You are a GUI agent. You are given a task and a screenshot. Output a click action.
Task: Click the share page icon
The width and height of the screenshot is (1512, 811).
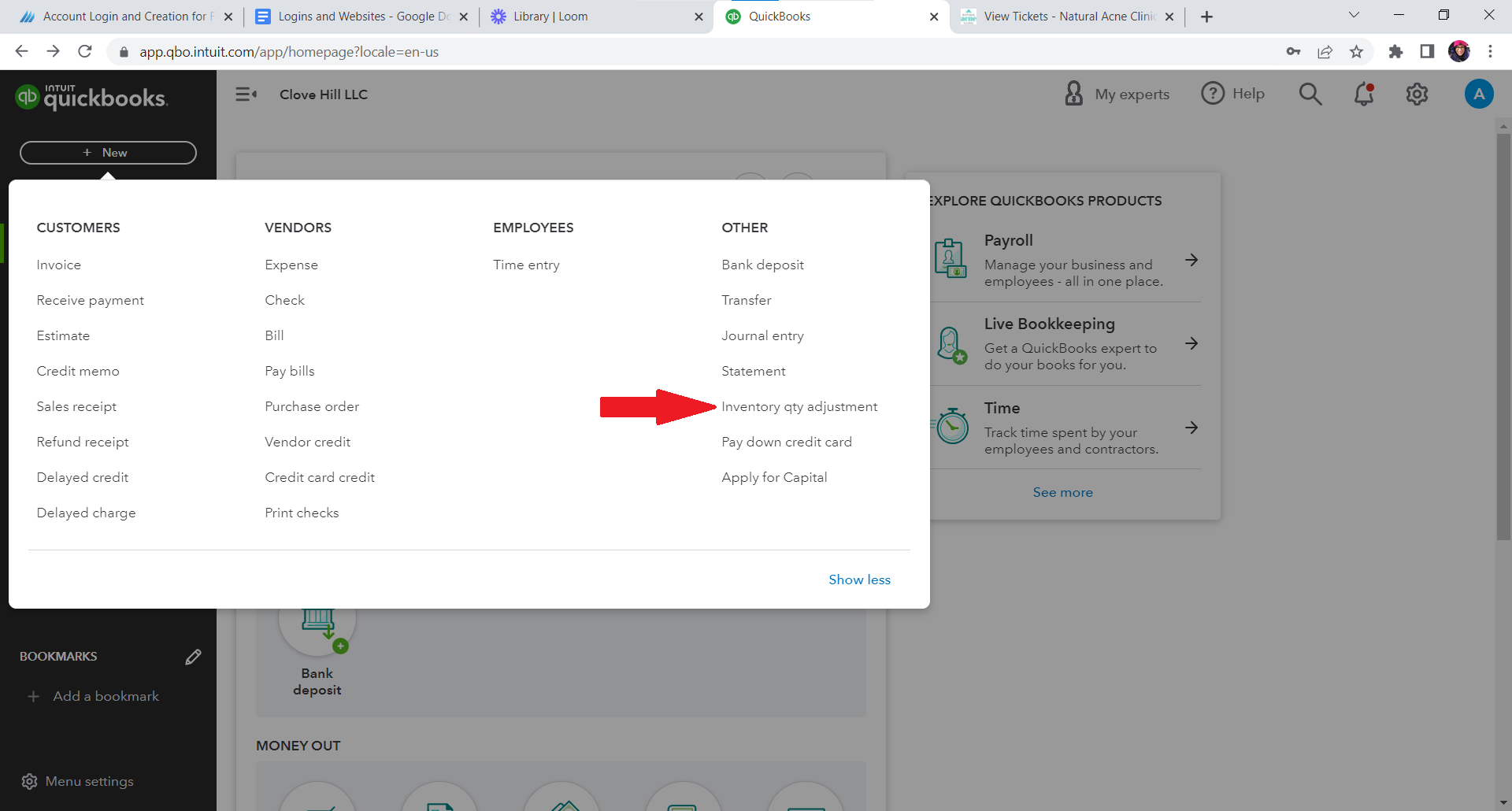coord(1325,52)
